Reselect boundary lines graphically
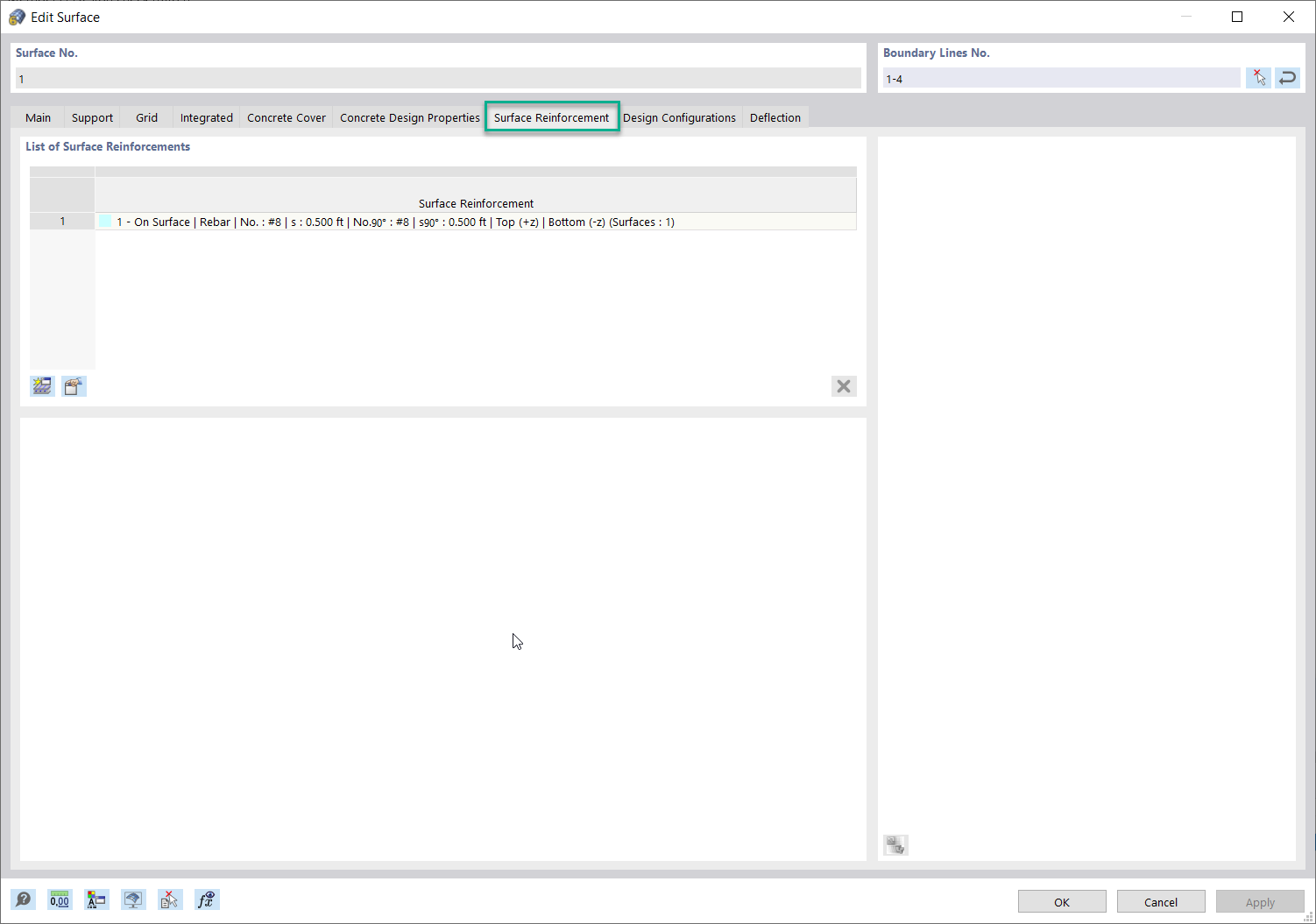 coord(1288,77)
